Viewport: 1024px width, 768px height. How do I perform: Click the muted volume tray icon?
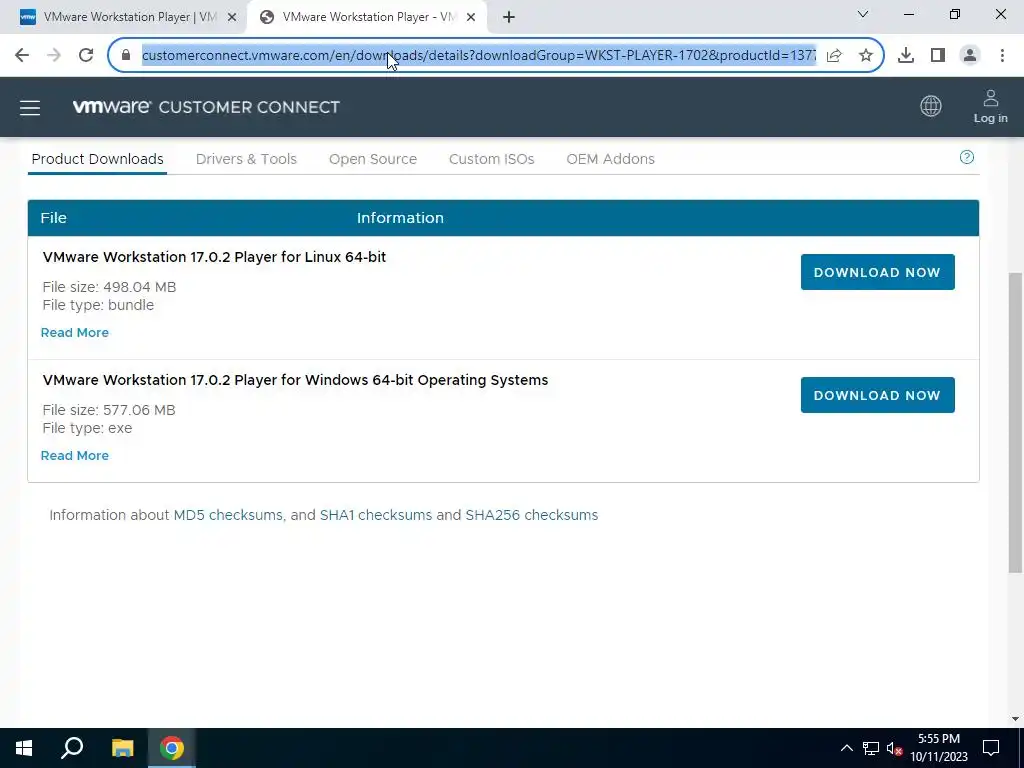click(894, 748)
